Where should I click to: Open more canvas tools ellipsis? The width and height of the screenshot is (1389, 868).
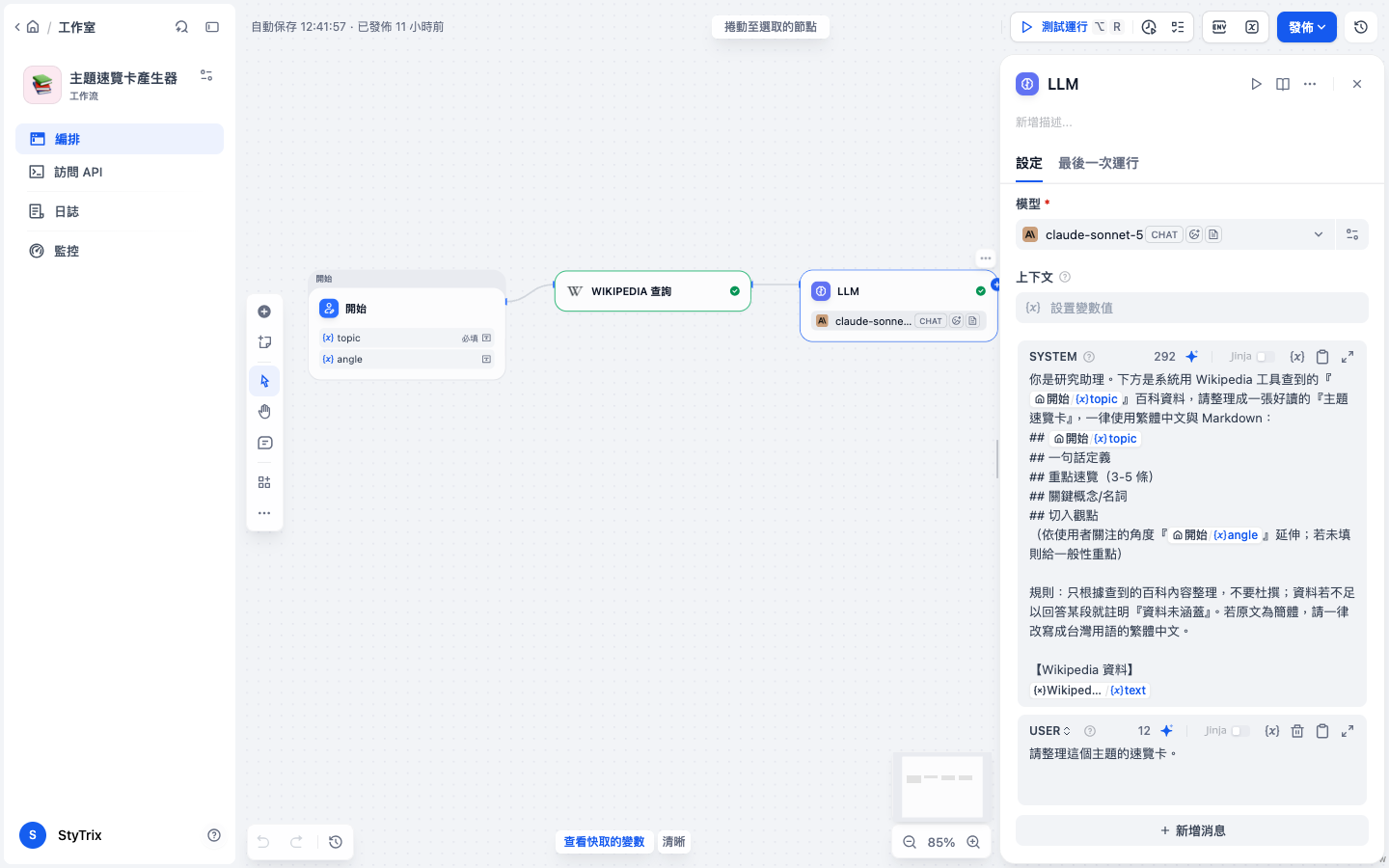pyautogui.click(x=264, y=513)
